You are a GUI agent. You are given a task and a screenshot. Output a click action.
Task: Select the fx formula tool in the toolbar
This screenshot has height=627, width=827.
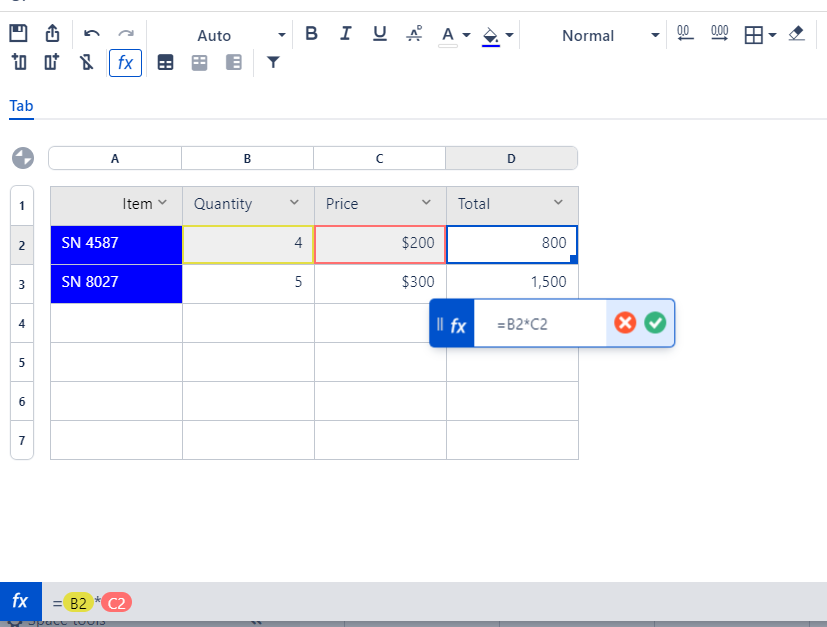[x=125, y=62]
